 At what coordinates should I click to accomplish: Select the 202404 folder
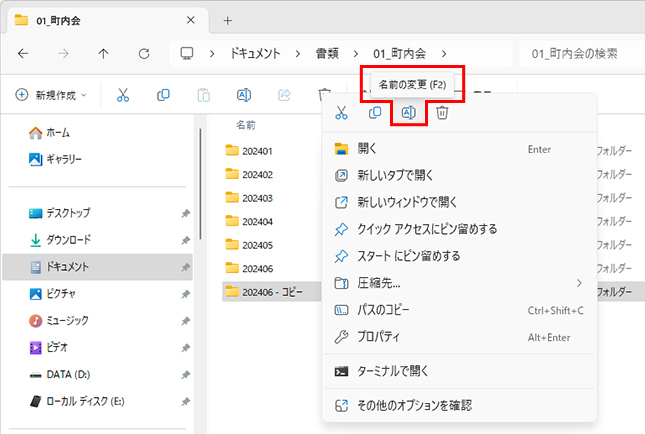pyautogui.click(x=249, y=221)
